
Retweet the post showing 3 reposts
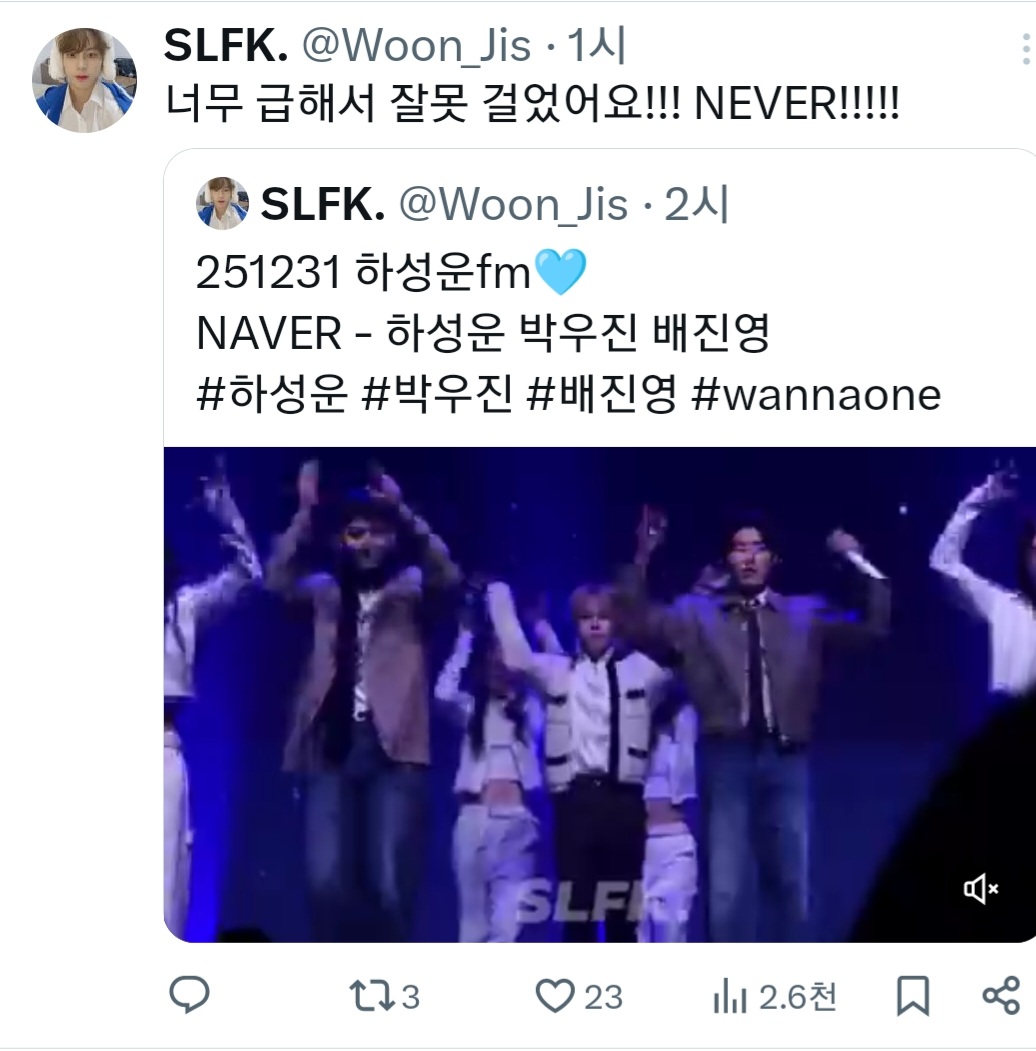click(384, 996)
